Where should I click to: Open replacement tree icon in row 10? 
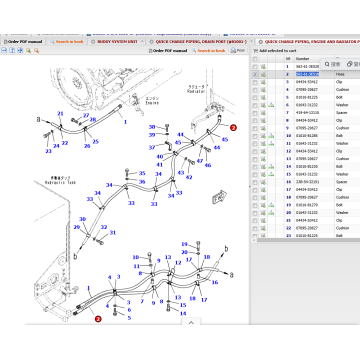272,136
